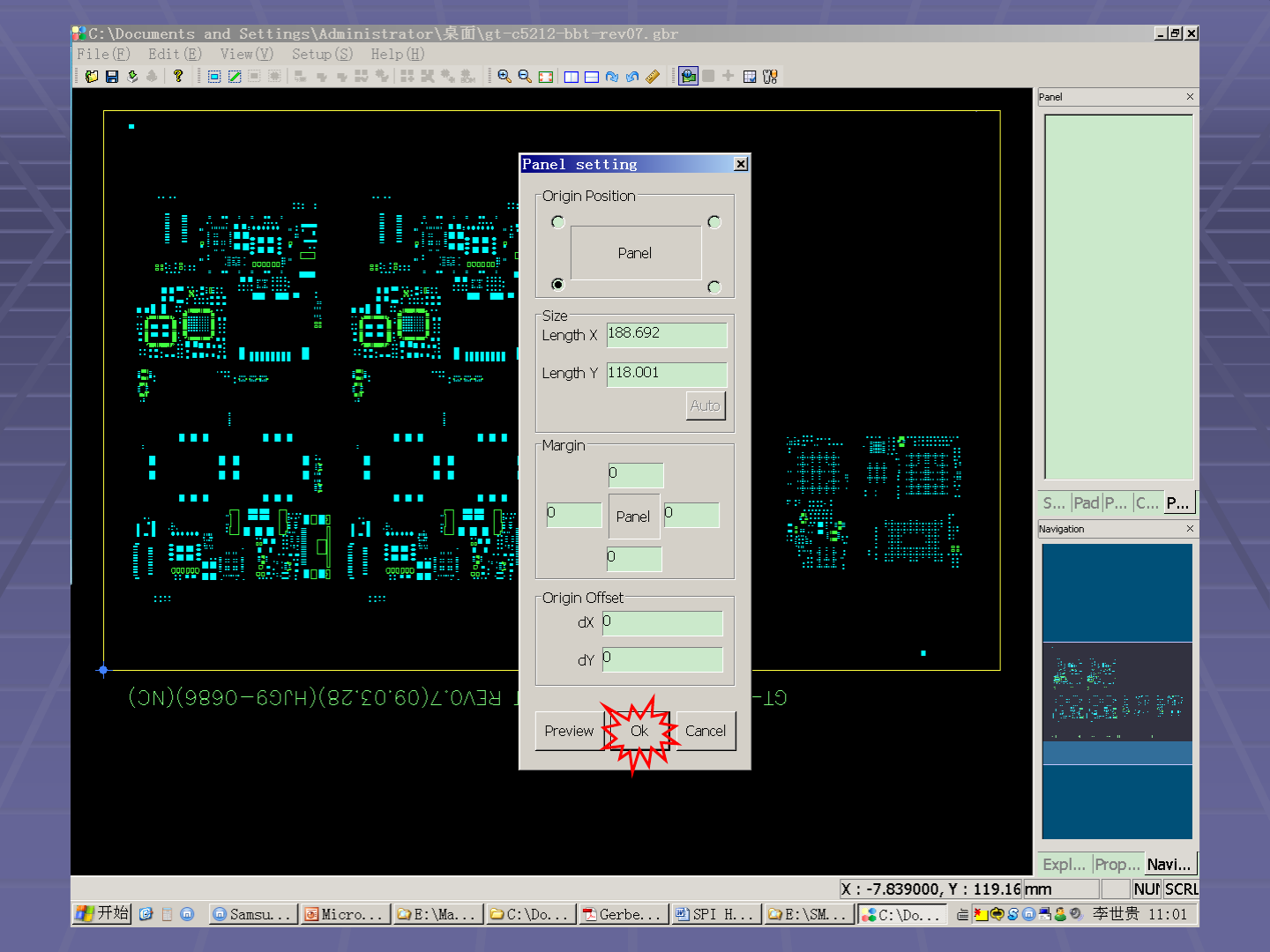Click the zoom out magnifier icon
The image size is (1270, 952).
[525, 77]
